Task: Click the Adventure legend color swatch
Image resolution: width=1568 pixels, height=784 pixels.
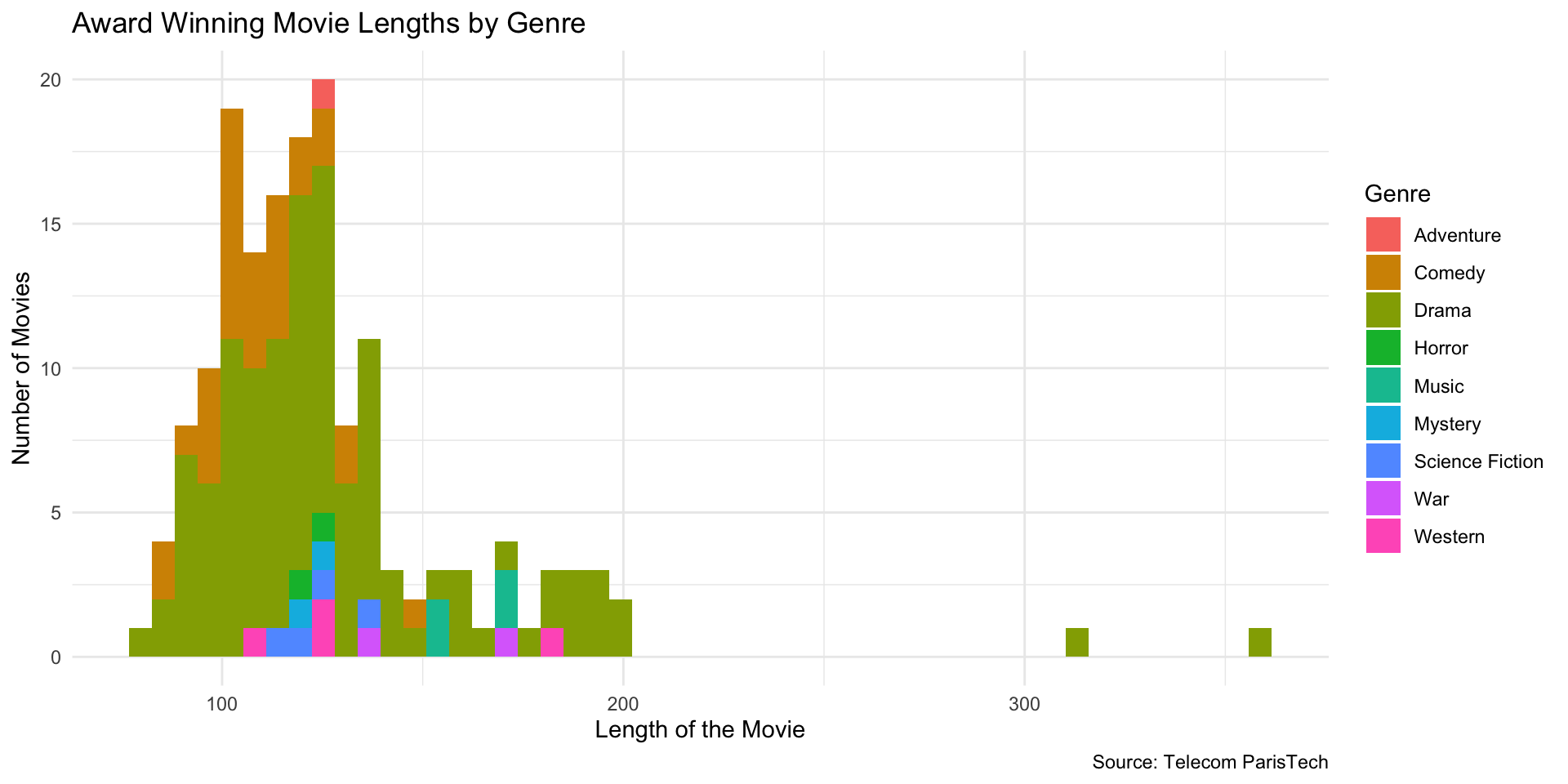Action: (x=1383, y=235)
